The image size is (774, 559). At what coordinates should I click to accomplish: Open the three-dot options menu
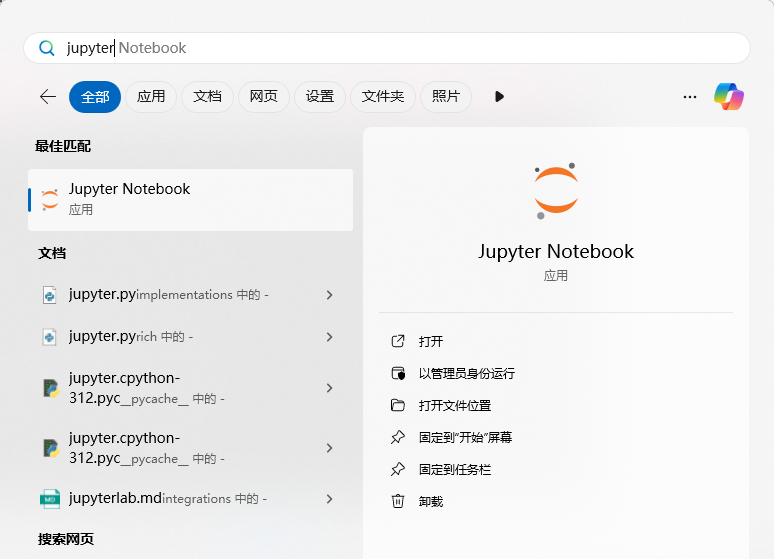click(690, 97)
